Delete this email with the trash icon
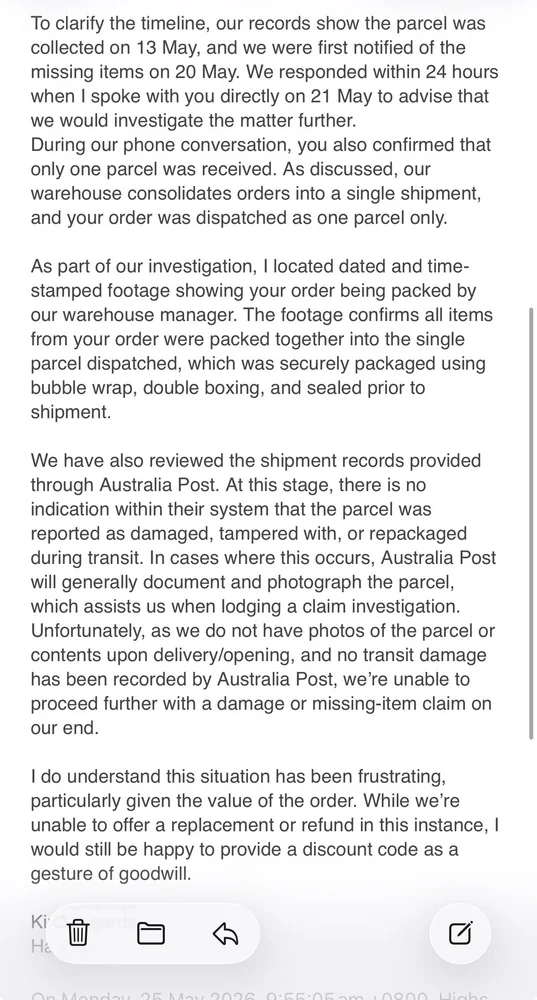The height and width of the screenshot is (1000, 537). coord(78,934)
